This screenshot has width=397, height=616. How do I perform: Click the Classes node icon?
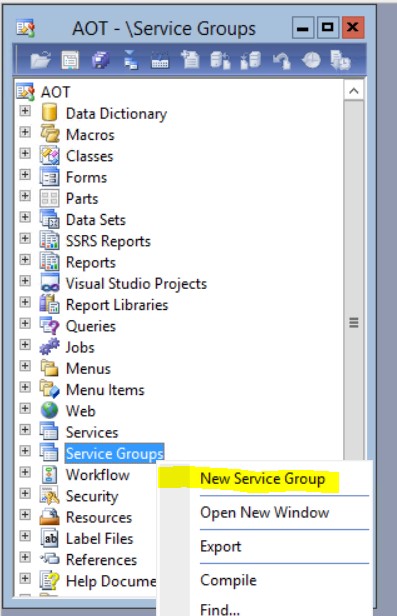pos(49,155)
